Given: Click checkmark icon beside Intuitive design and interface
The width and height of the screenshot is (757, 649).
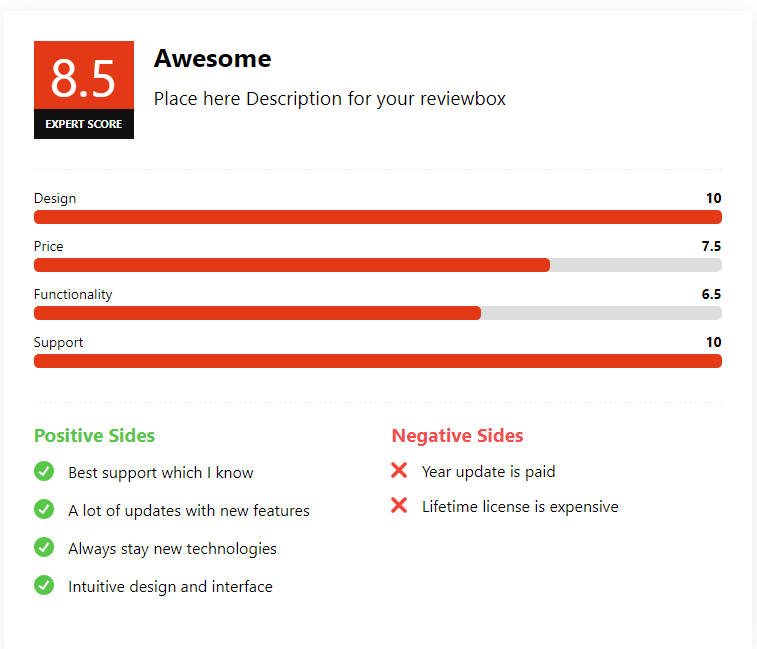Looking at the screenshot, I should (44, 585).
